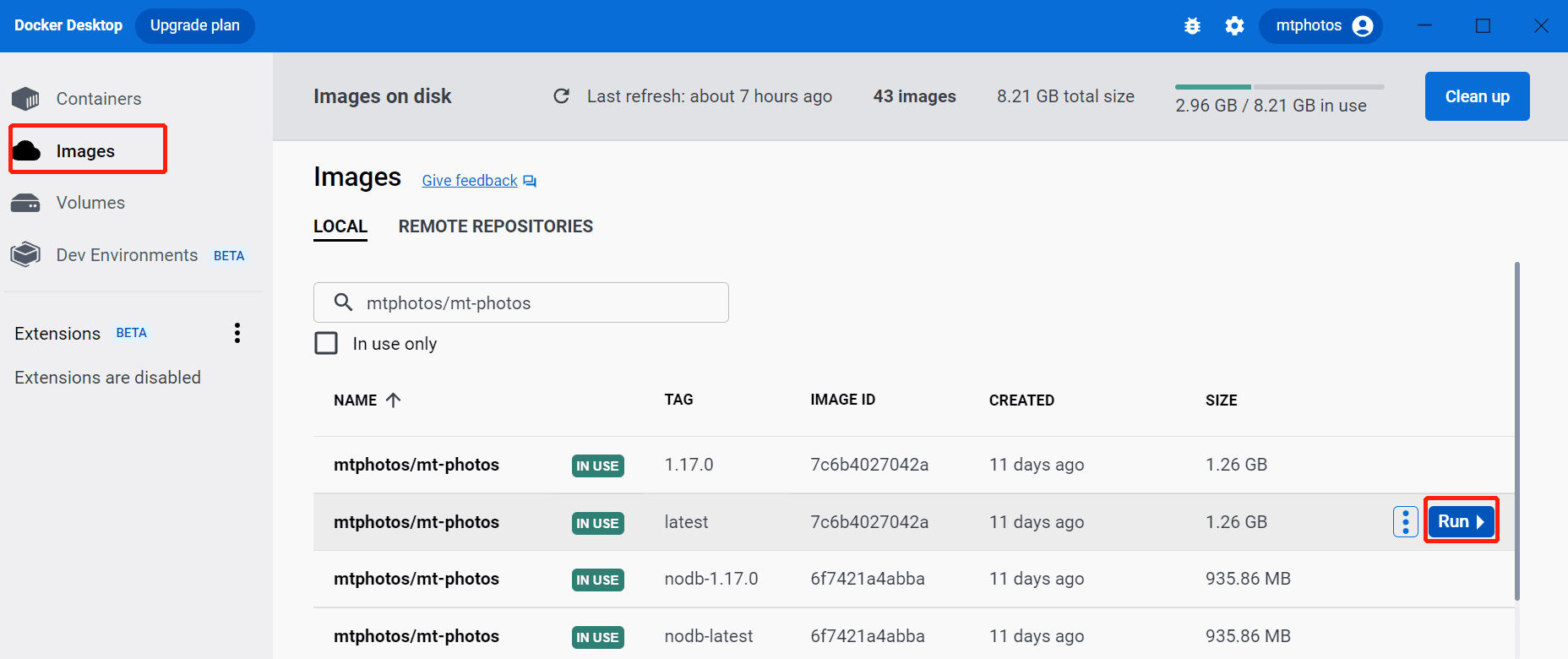1568x659 pixels.
Task: Open the Extensions three-dot menu
Action: click(237, 333)
